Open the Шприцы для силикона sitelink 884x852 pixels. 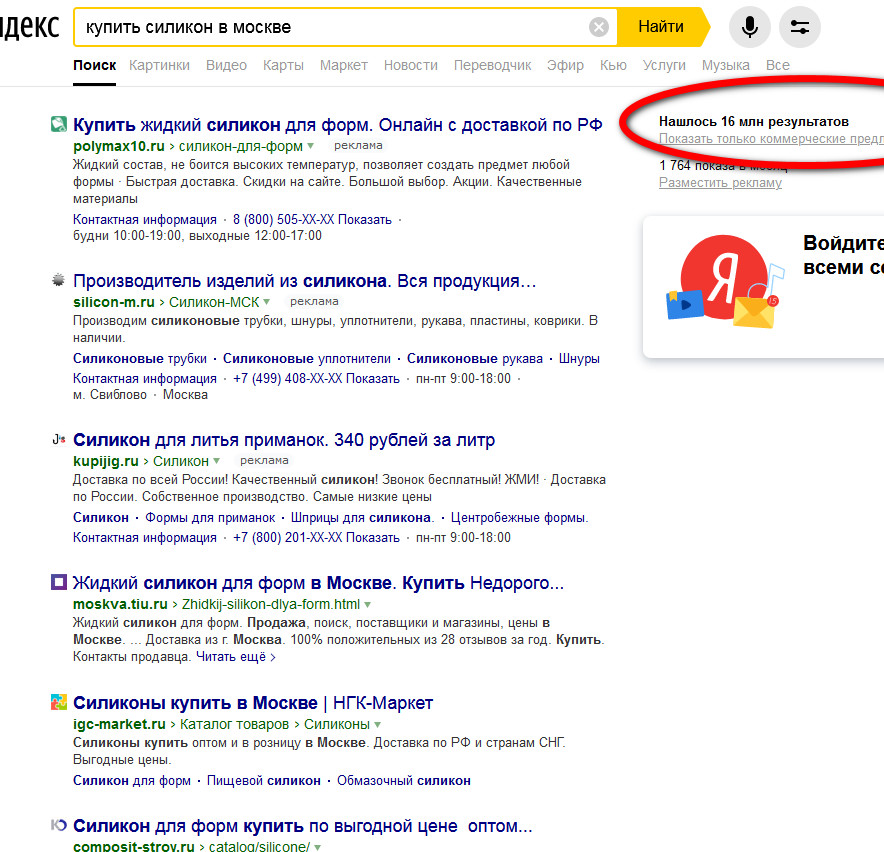[363, 518]
